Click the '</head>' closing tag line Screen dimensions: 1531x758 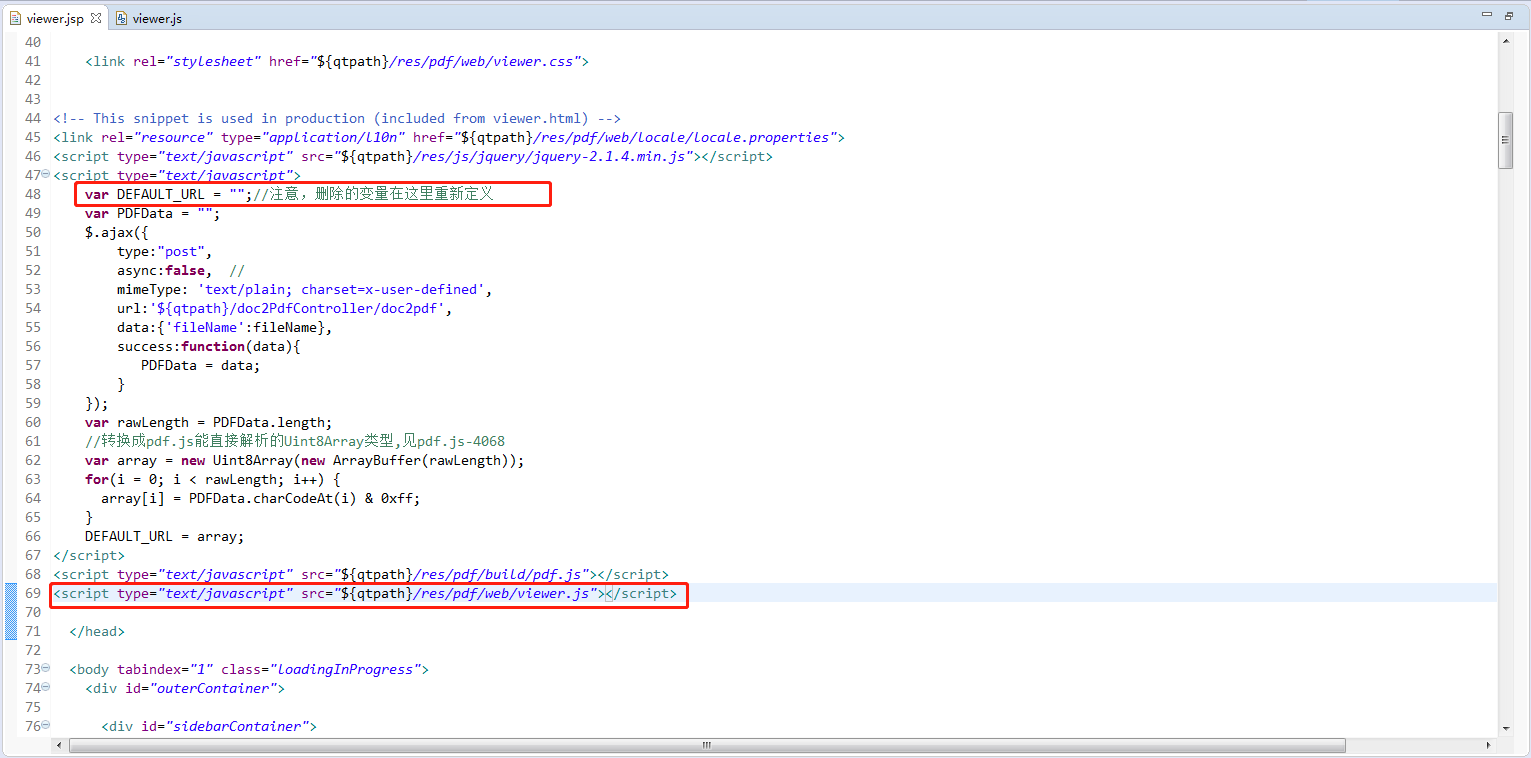coord(97,631)
